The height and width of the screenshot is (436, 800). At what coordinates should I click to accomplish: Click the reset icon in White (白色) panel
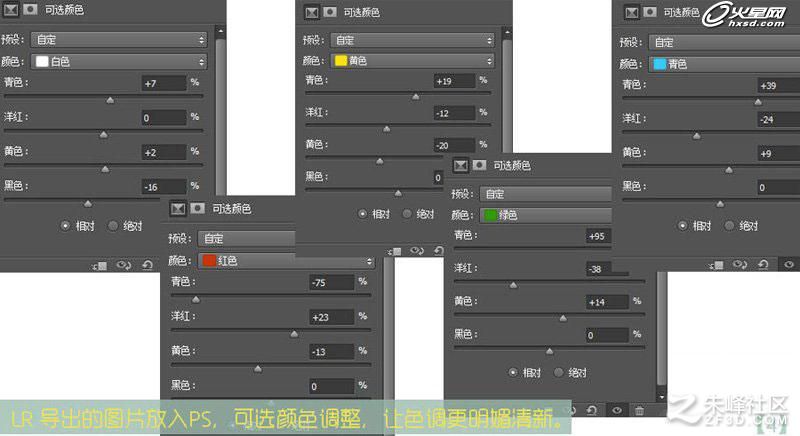click(147, 265)
